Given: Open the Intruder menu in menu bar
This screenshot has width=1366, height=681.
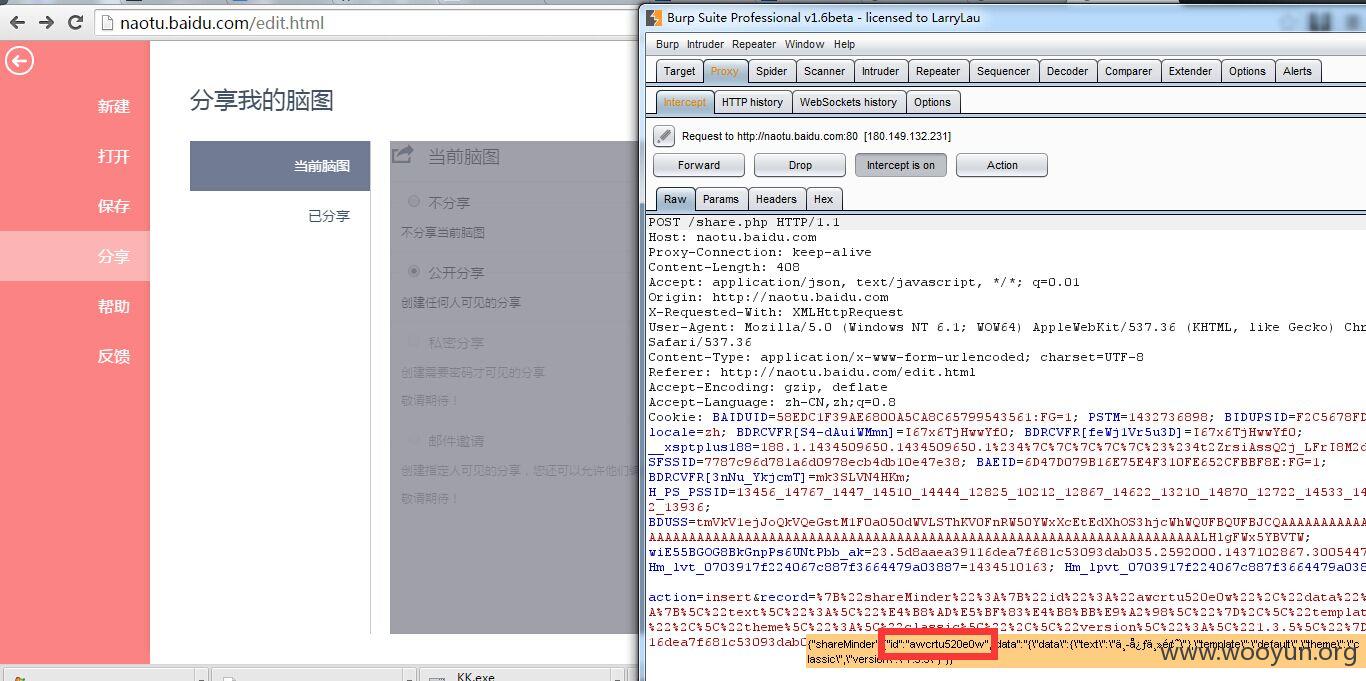Looking at the screenshot, I should point(705,44).
